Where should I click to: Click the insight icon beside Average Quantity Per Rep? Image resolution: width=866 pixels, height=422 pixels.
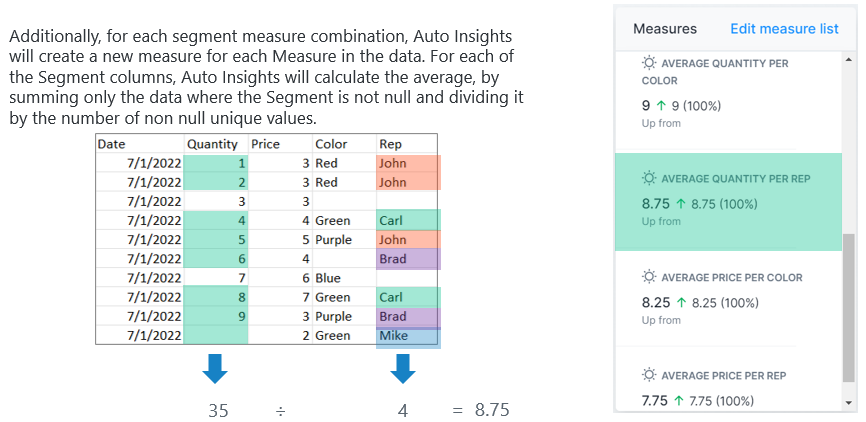[x=648, y=179]
